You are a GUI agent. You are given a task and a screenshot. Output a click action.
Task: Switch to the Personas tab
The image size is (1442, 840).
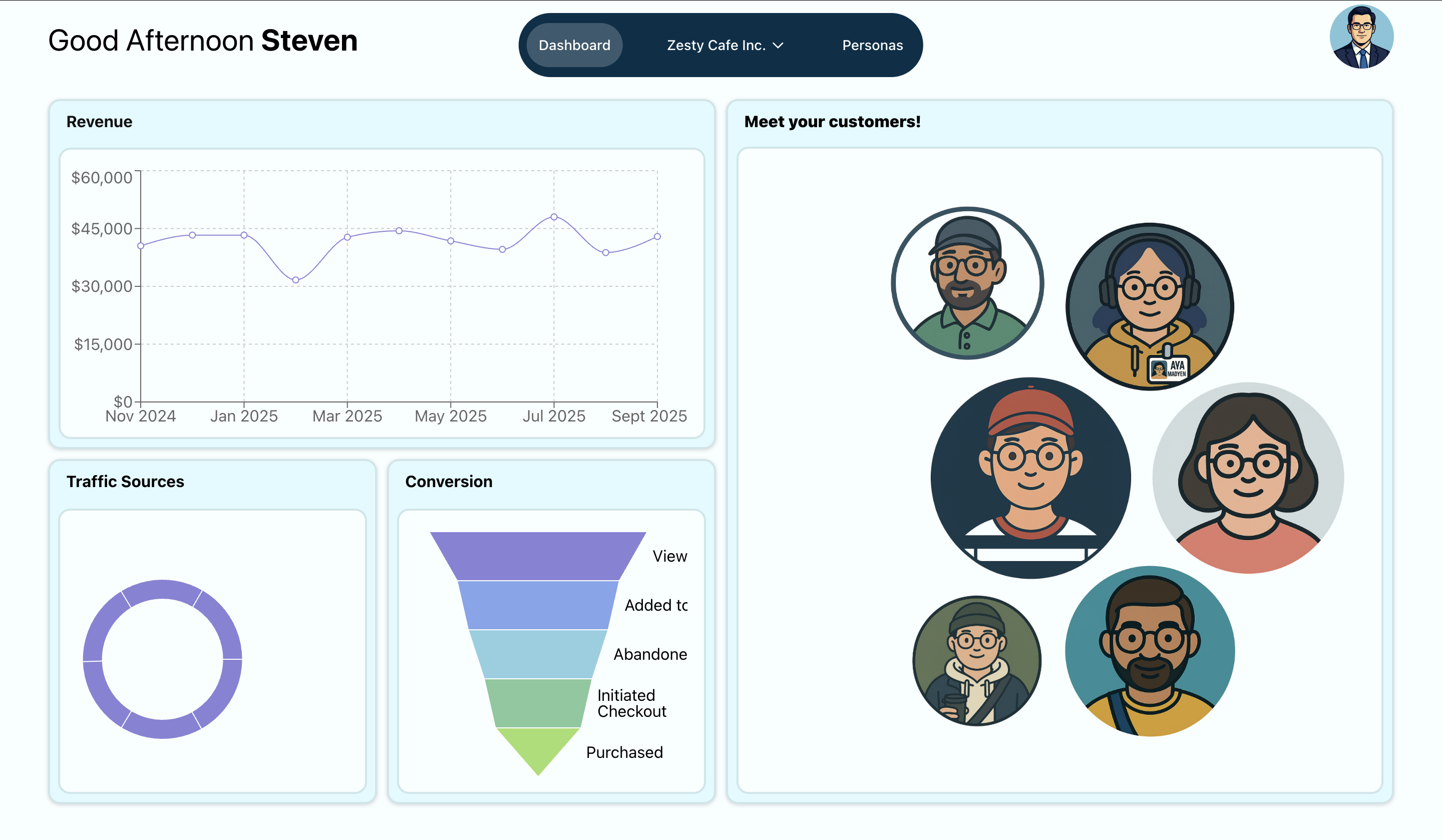[x=872, y=45]
